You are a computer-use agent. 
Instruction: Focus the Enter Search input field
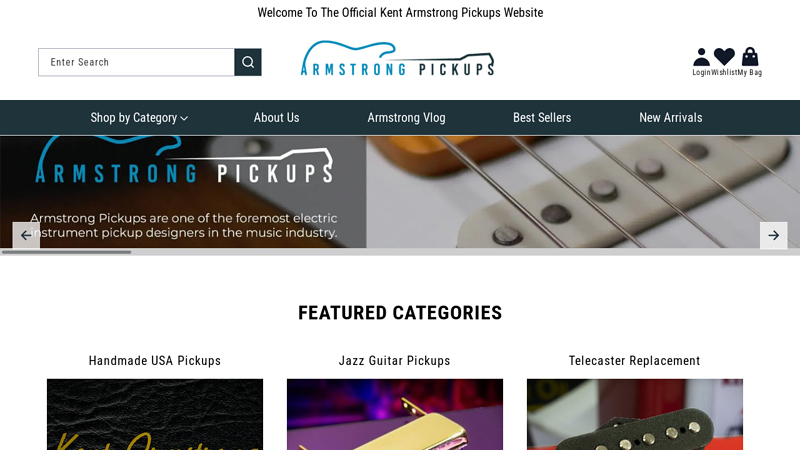137,62
